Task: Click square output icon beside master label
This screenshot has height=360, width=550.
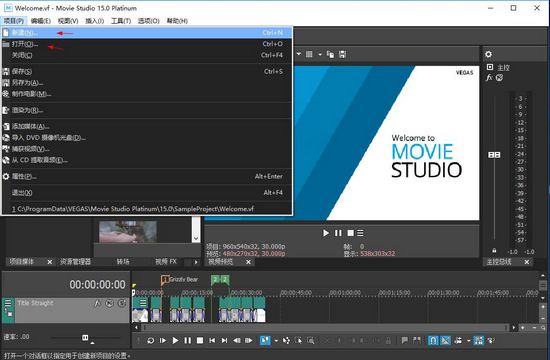Action: tap(490, 67)
